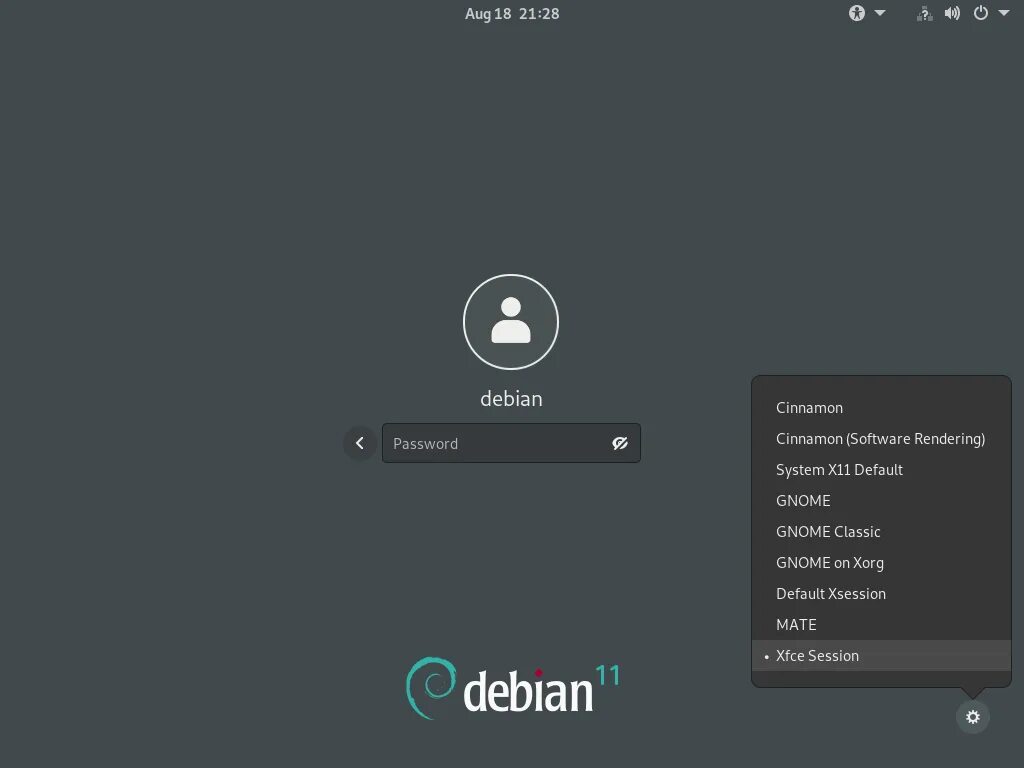This screenshot has width=1024, height=768.
Task: Click the power icon in top bar
Action: coord(980,13)
